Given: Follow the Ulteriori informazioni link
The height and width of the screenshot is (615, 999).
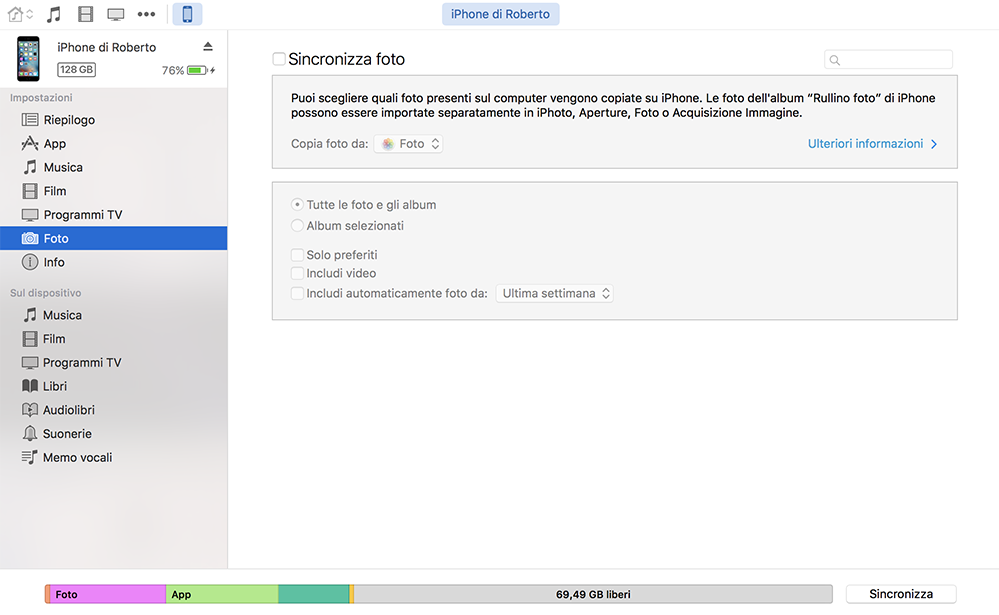Looking at the screenshot, I should click(x=872, y=144).
